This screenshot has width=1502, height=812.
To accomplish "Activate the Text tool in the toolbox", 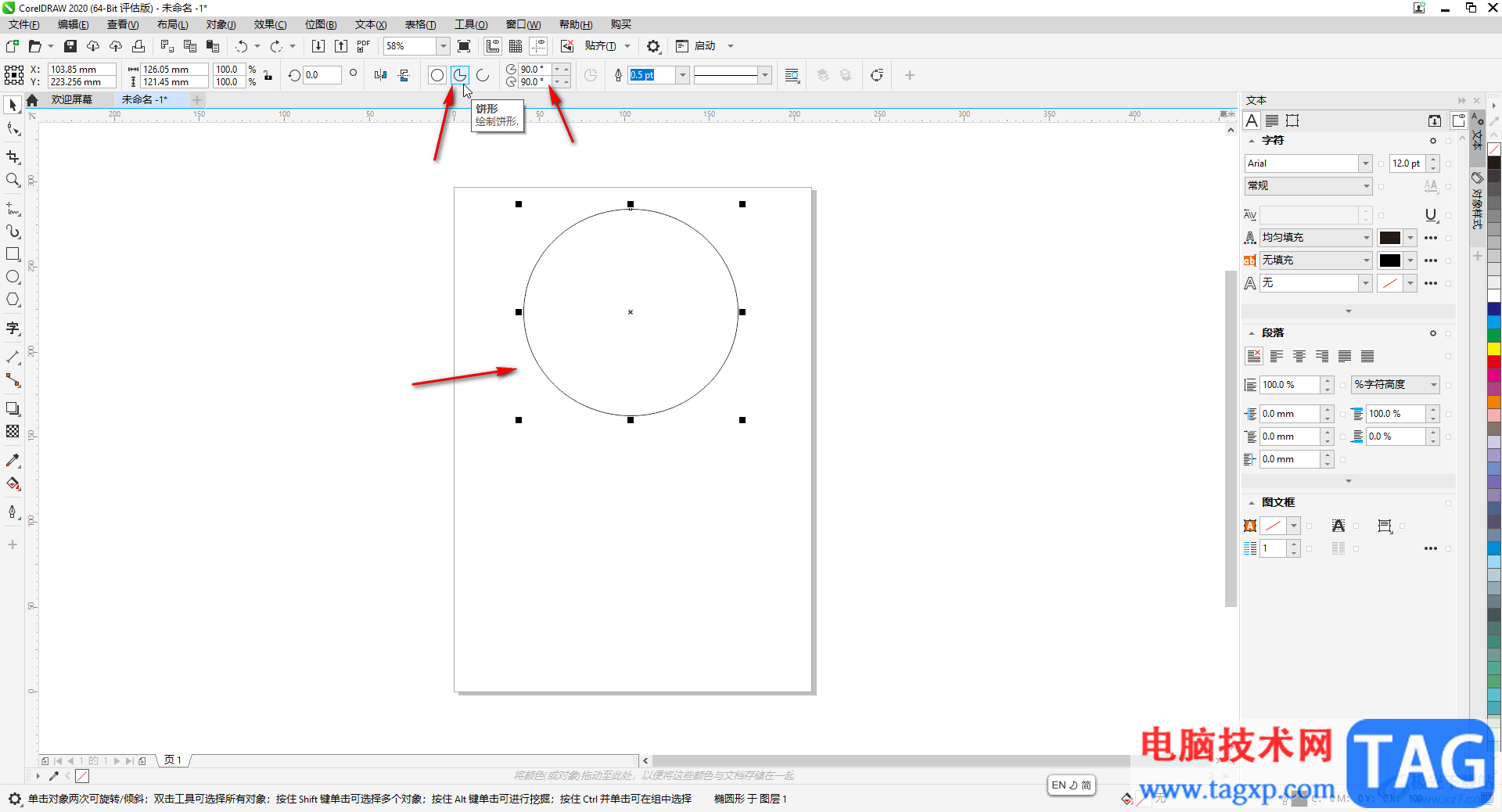I will (13, 329).
